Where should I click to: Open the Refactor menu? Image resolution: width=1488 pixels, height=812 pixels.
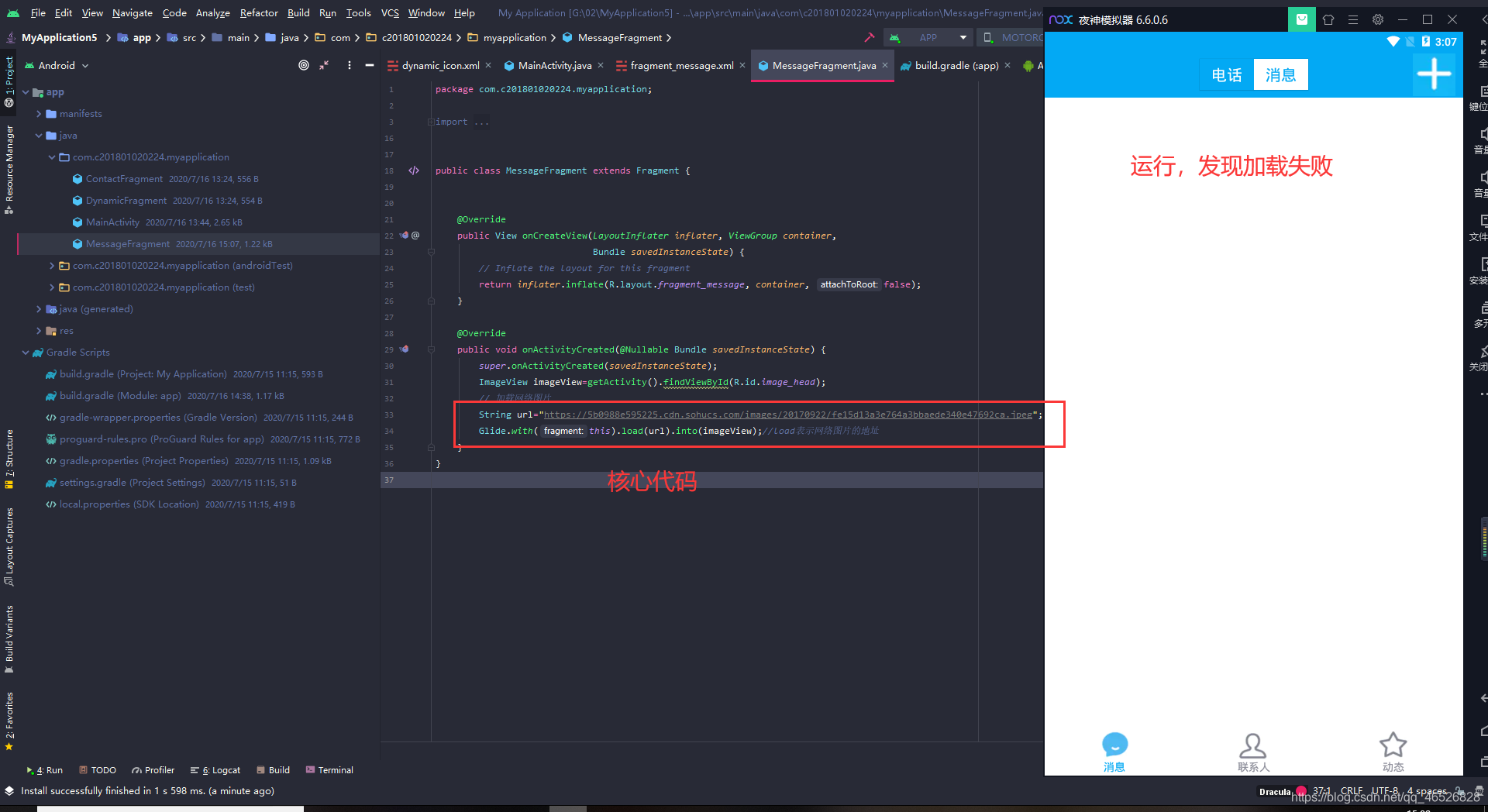pyautogui.click(x=259, y=12)
